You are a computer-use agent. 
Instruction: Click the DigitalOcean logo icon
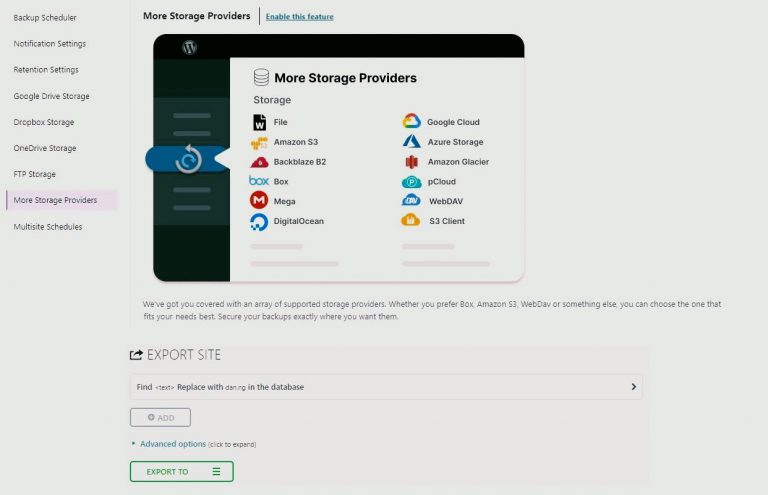coord(259,221)
